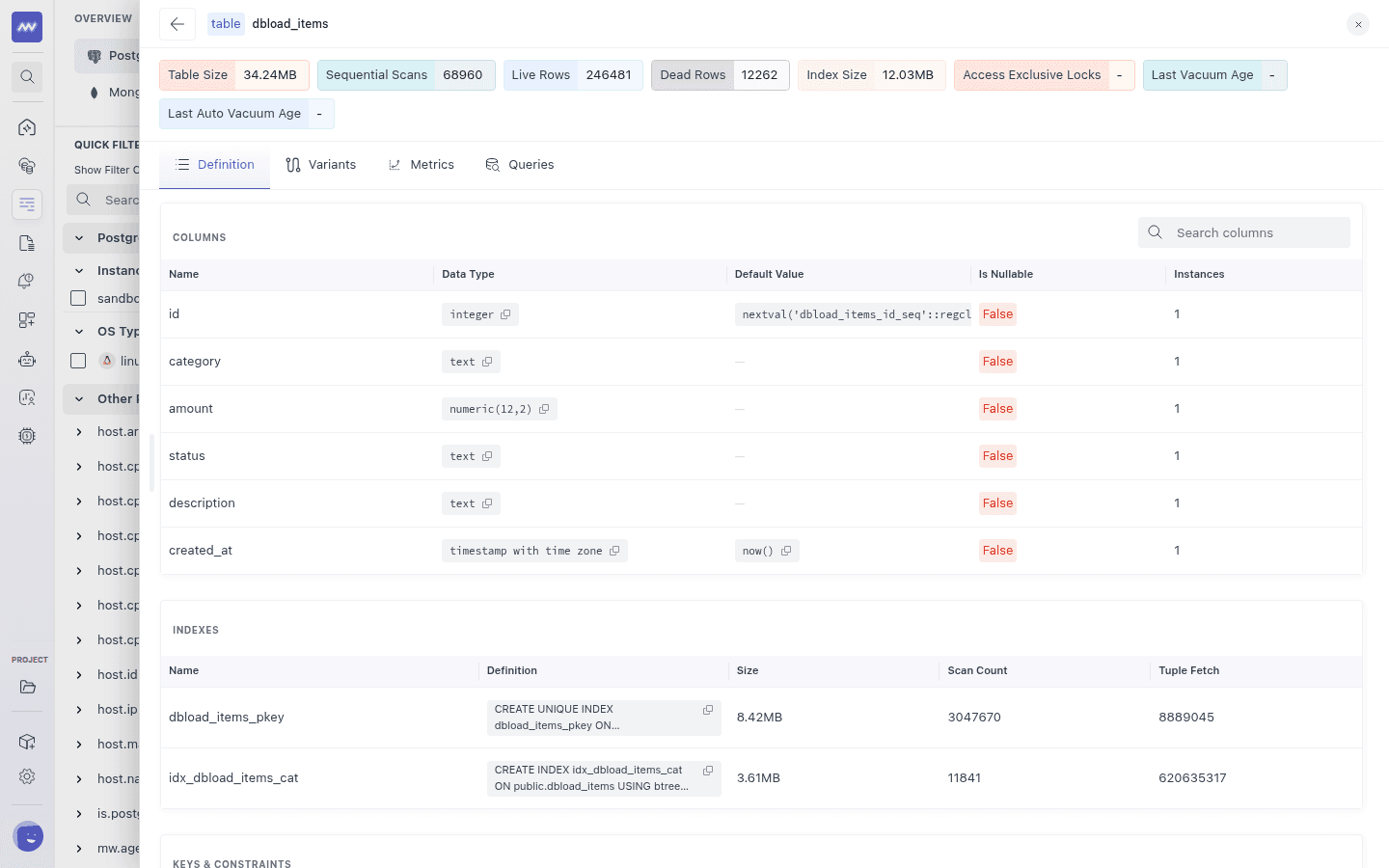Screen dimensions: 1389x868
Task: Copy the now() default value
Action: pyautogui.click(x=786, y=551)
